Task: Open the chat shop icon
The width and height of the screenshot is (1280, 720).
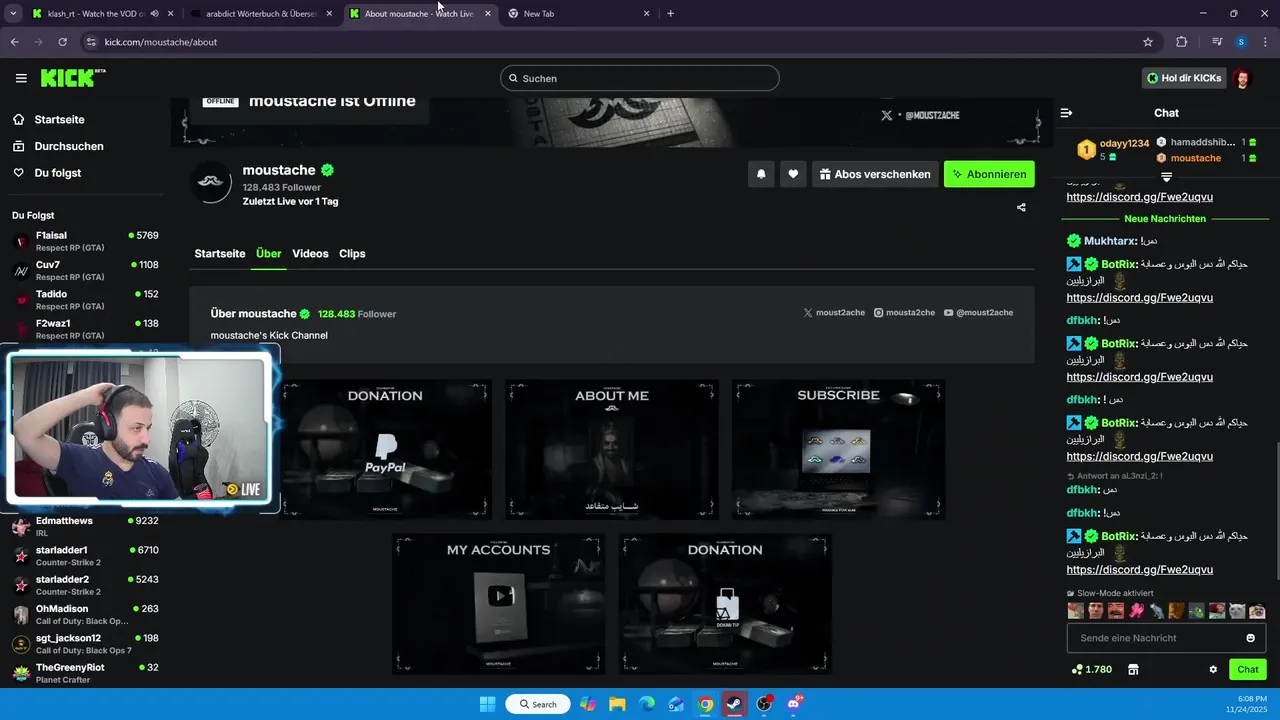Action: (x=1133, y=669)
